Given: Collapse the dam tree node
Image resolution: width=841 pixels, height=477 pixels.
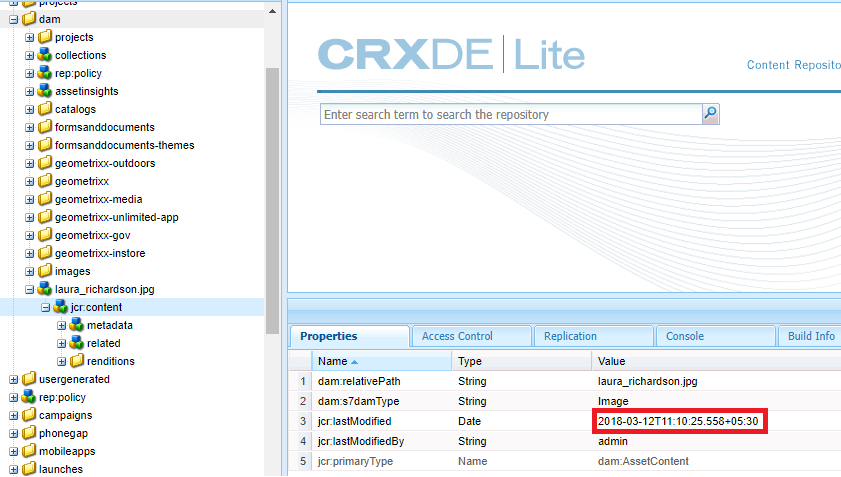Looking at the screenshot, I should [x=13, y=19].
